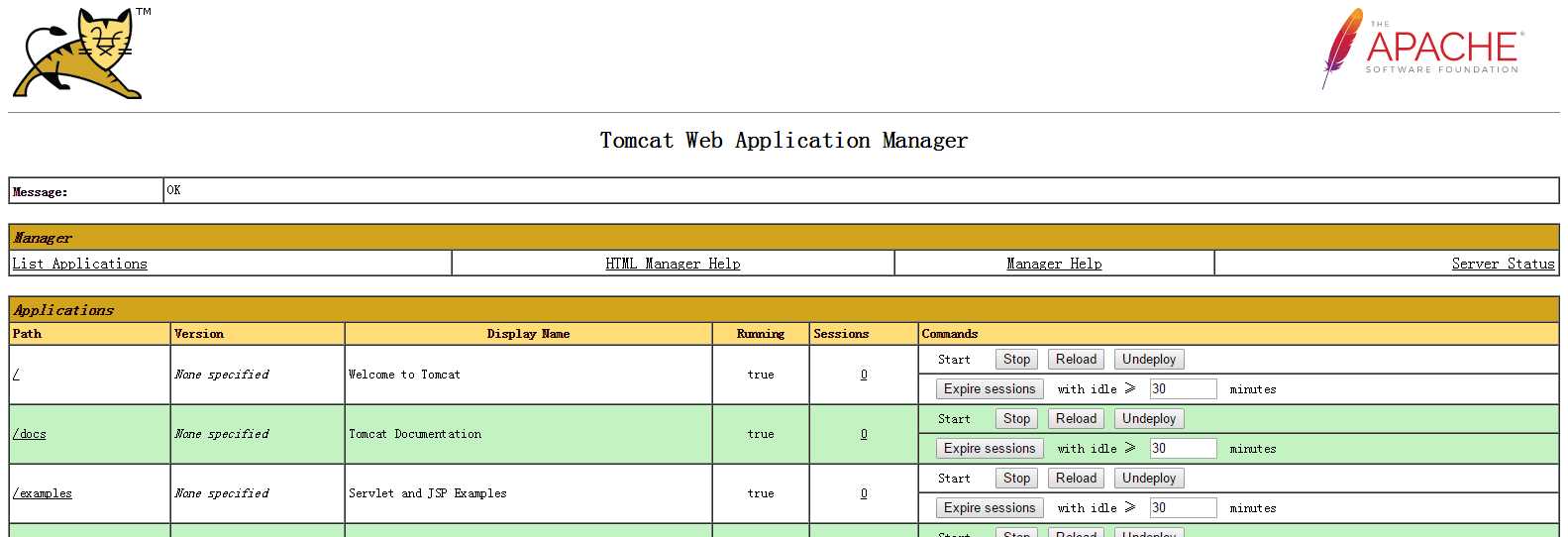
Task: Stop the /docs application
Action: point(1016,419)
